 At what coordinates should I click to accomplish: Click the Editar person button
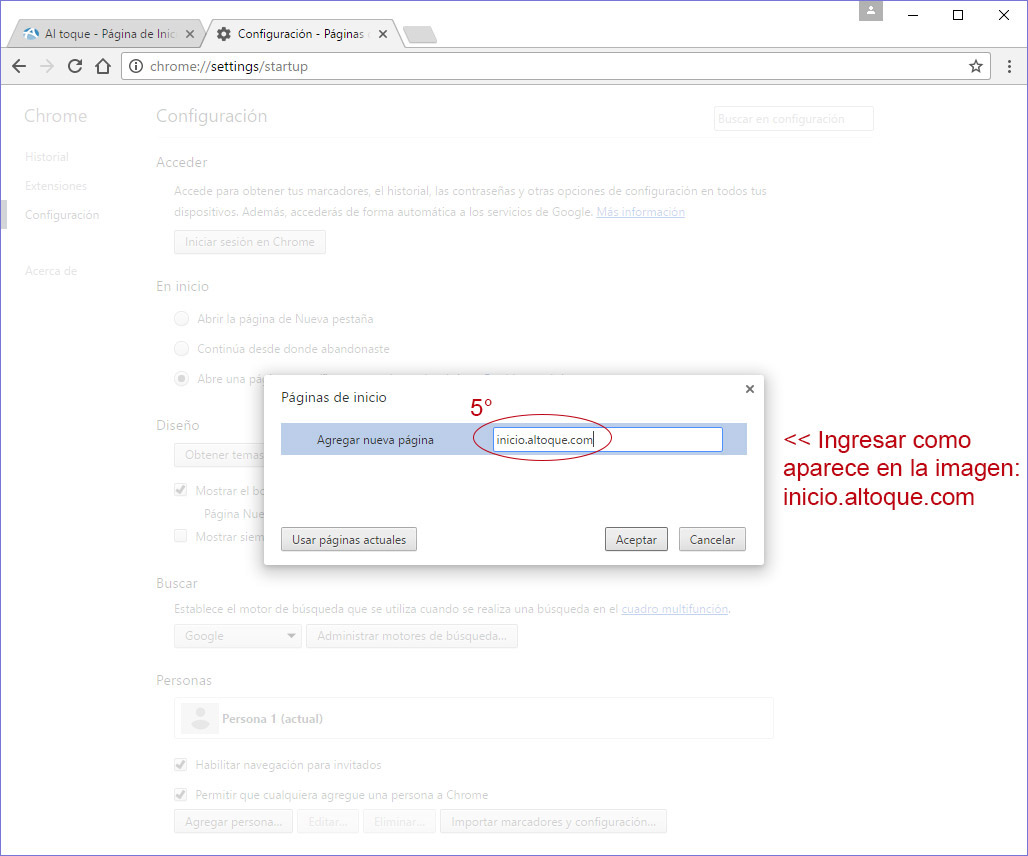click(328, 822)
